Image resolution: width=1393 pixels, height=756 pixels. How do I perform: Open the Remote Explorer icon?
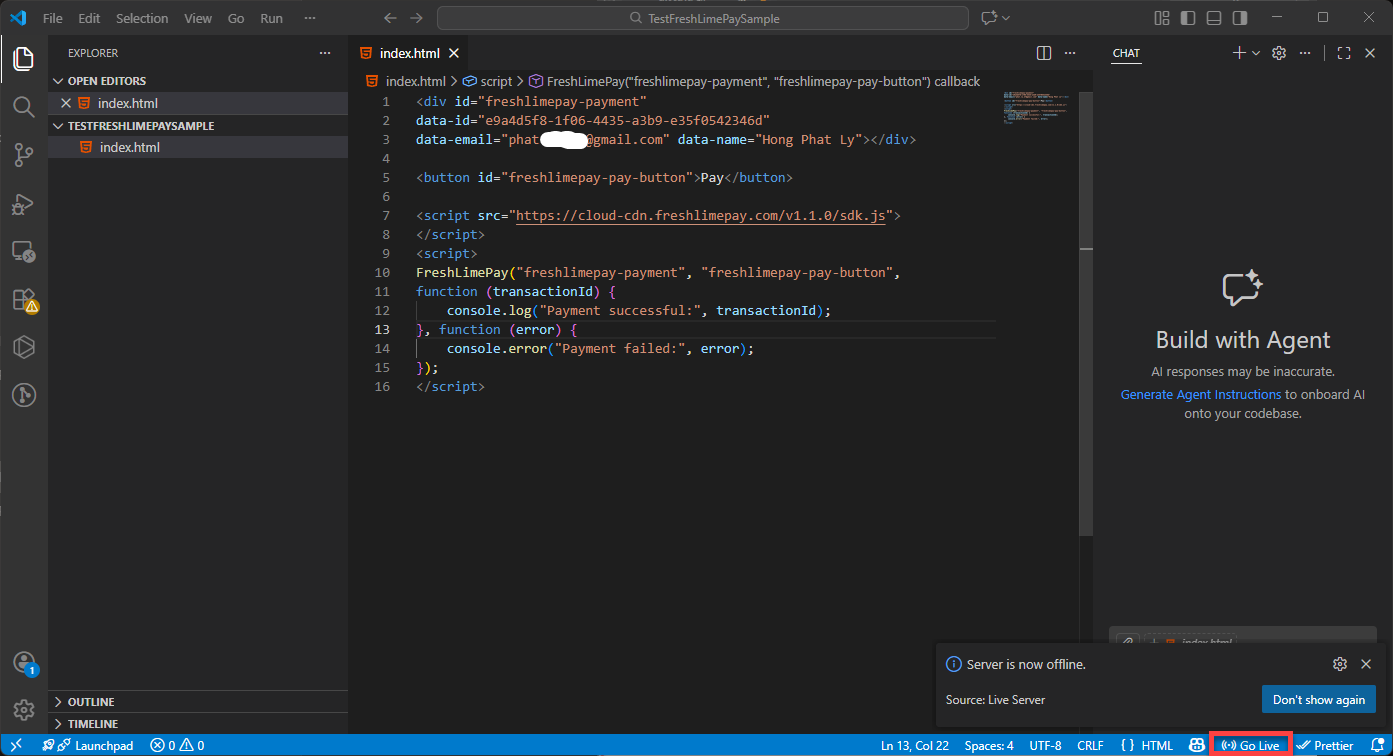click(x=23, y=251)
